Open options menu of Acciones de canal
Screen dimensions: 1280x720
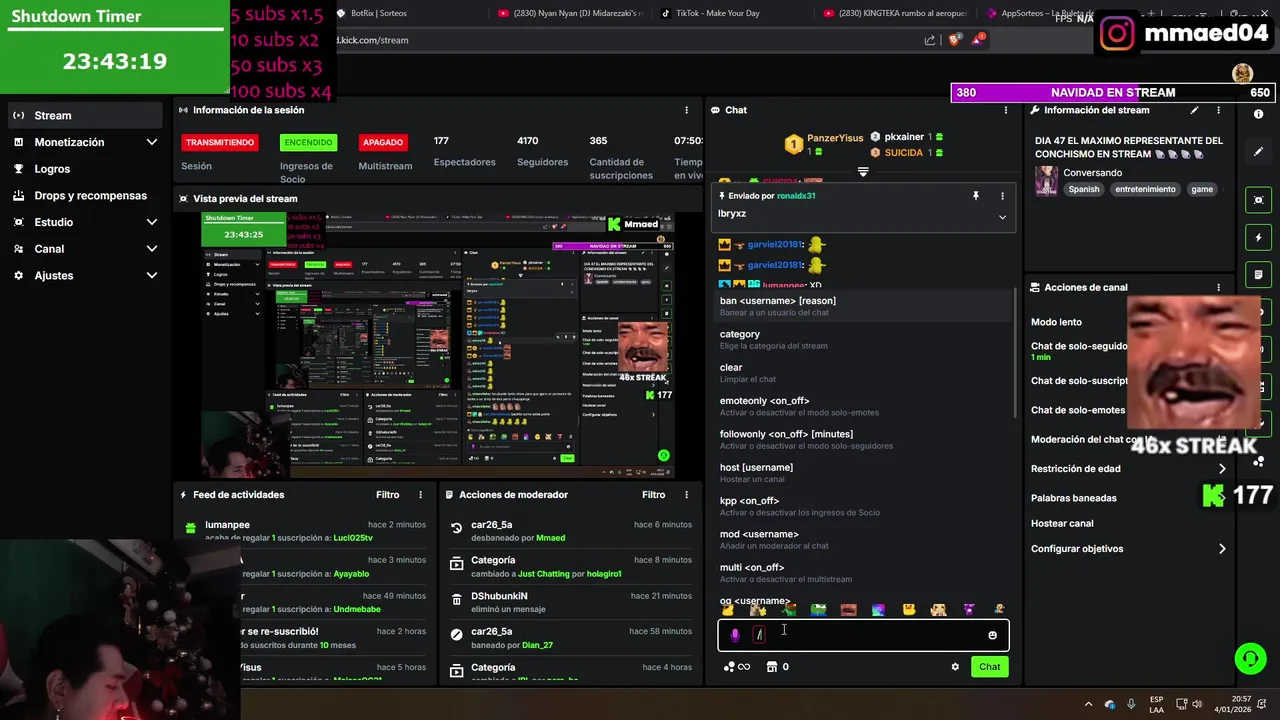1218,287
